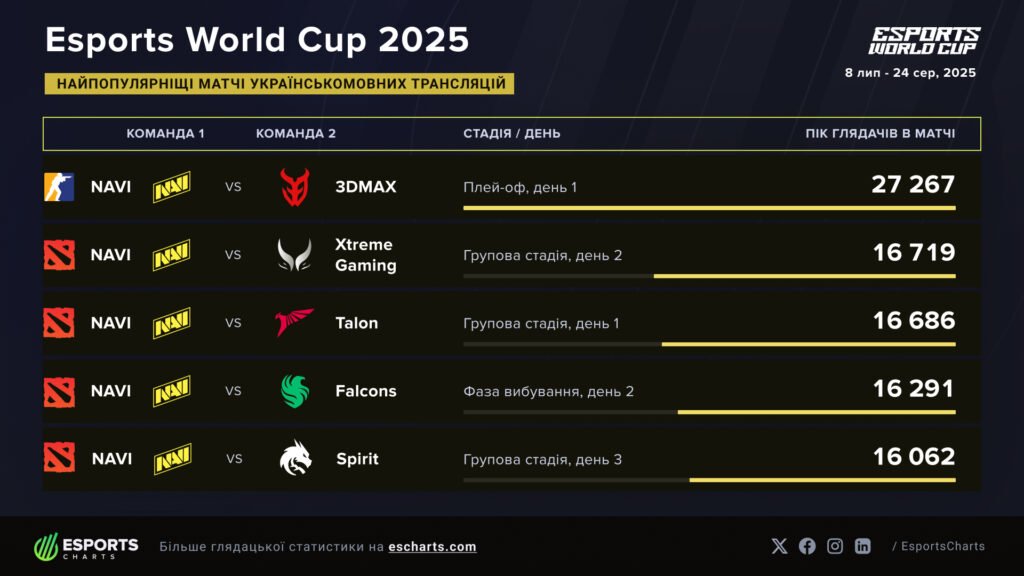Click the КОМАНДА 1 column header
The image size is (1024, 576).
(165, 133)
